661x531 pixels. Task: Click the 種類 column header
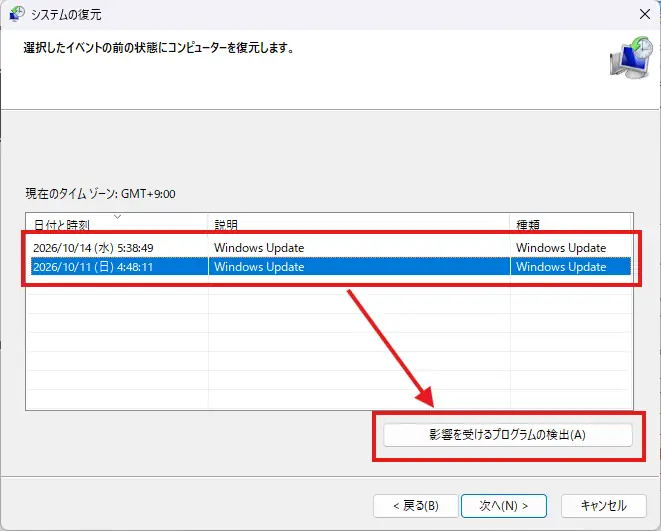pyautogui.click(x=571, y=223)
